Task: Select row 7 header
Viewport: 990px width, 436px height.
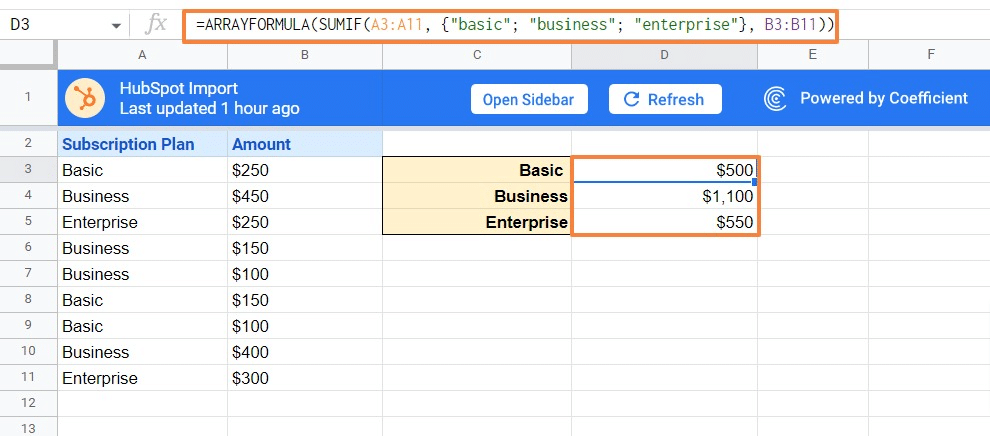Action: click(x=28, y=274)
